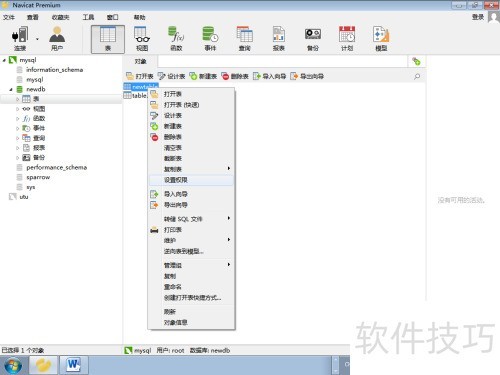Choose 导出向导 from the context menu
This screenshot has width=500, height=375.
click(x=191, y=205)
